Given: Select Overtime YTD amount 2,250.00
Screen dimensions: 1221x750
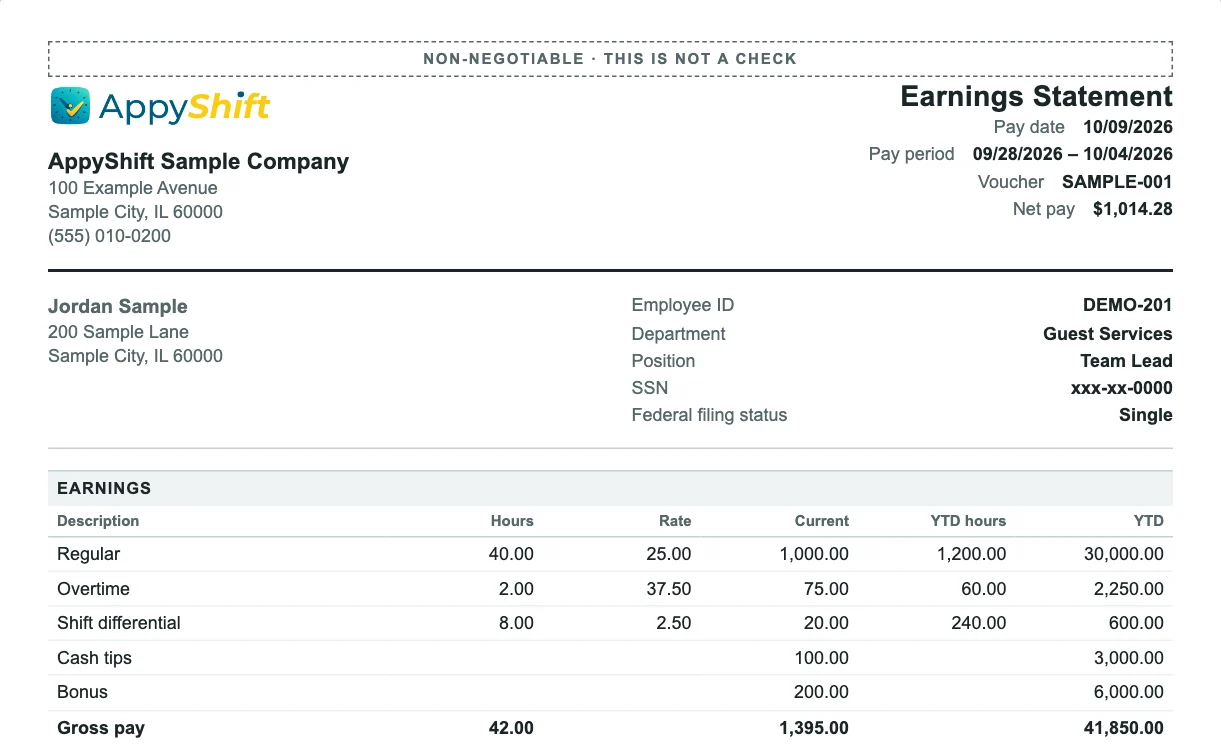Looking at the screenshot, I should click(x=1129, y=589).
